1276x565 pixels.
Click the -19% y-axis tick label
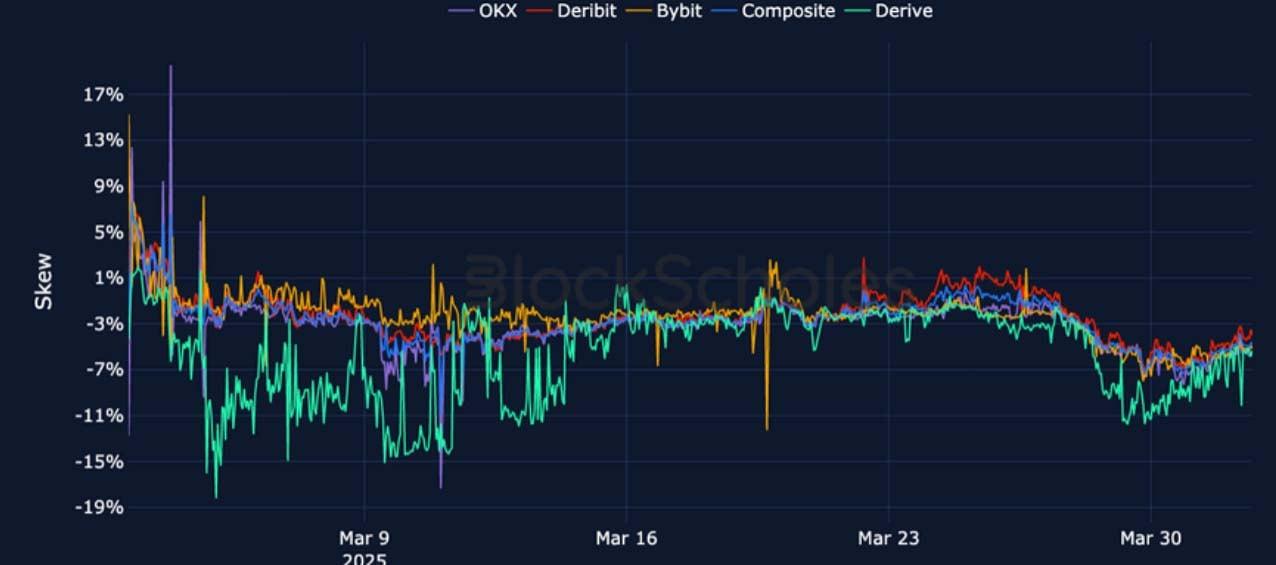point(100,507)
